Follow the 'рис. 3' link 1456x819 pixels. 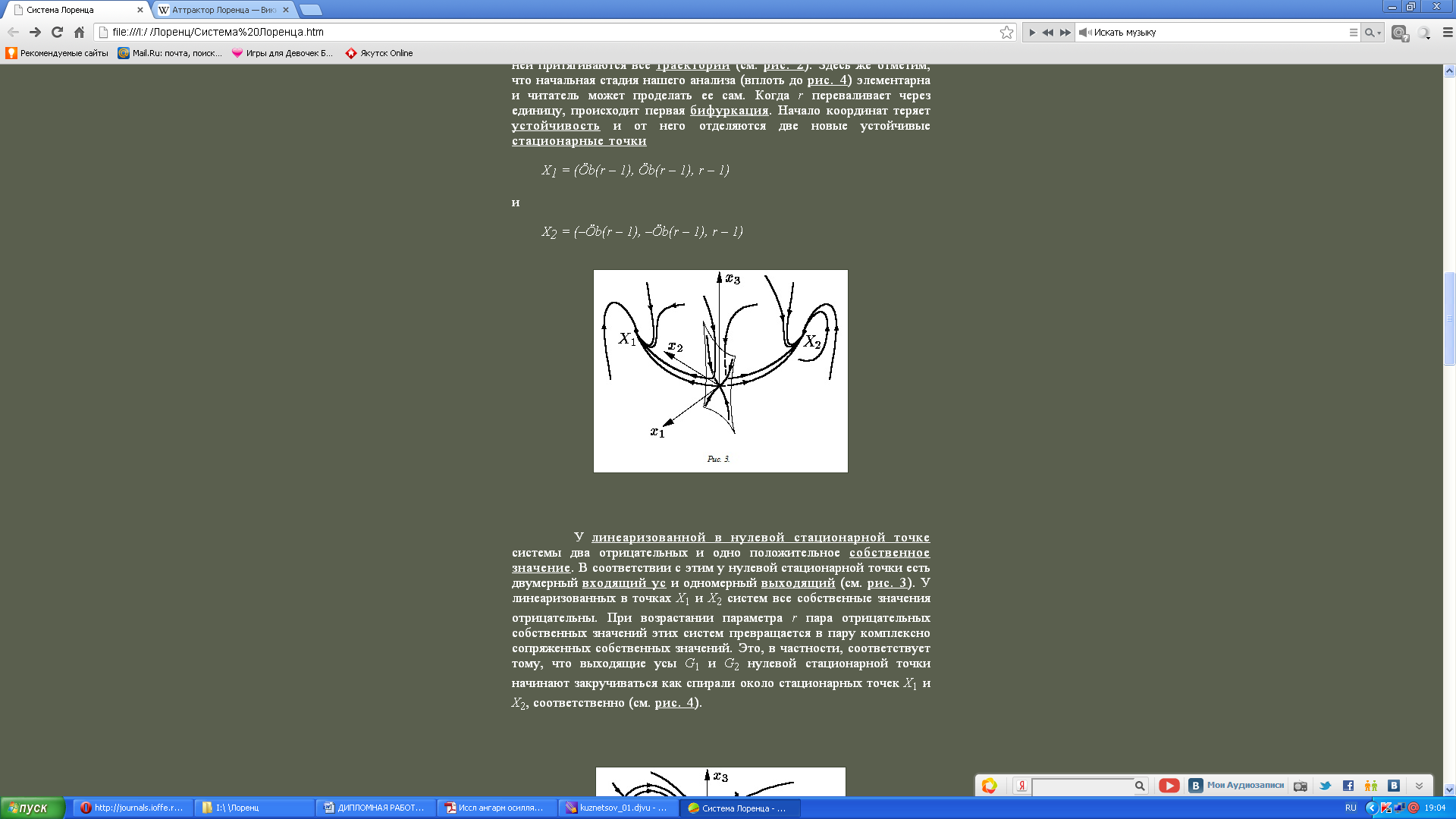click(x=886, y=583)
